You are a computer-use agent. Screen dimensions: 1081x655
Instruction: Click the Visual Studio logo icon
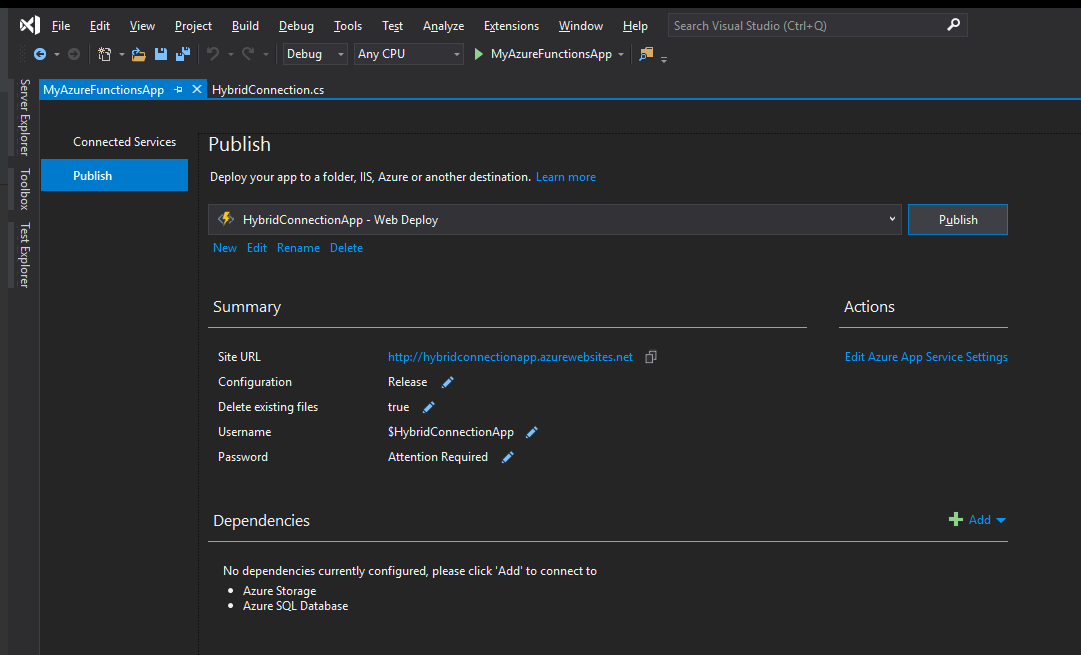coord(30,26)
